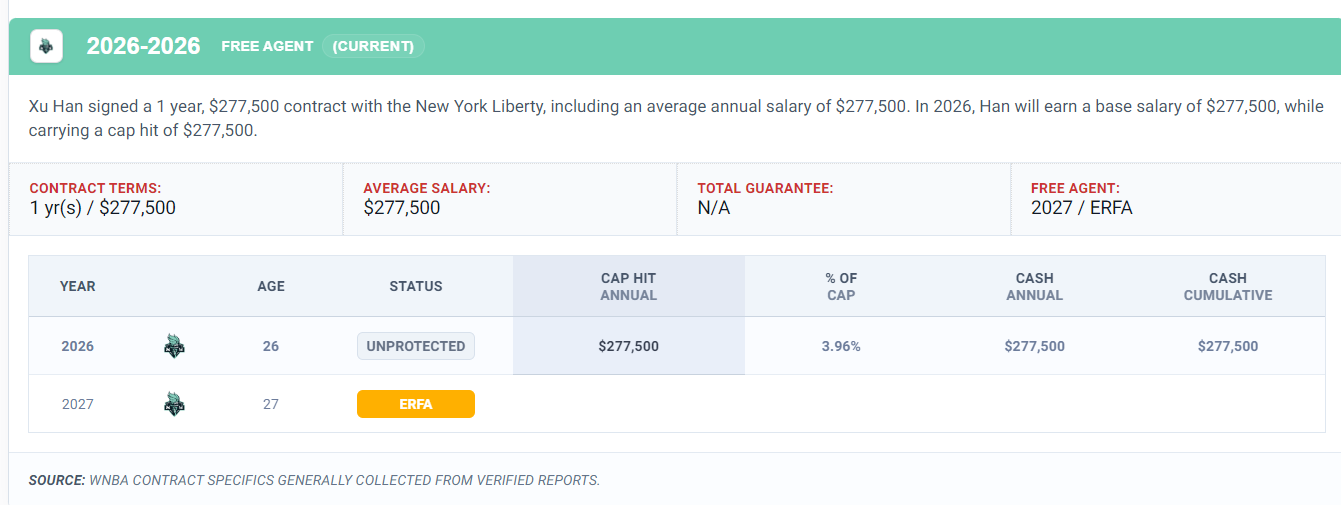1341x505 pixels.
Task: Click the (CURRENT) label badge
Action: (x=373, y=46)
